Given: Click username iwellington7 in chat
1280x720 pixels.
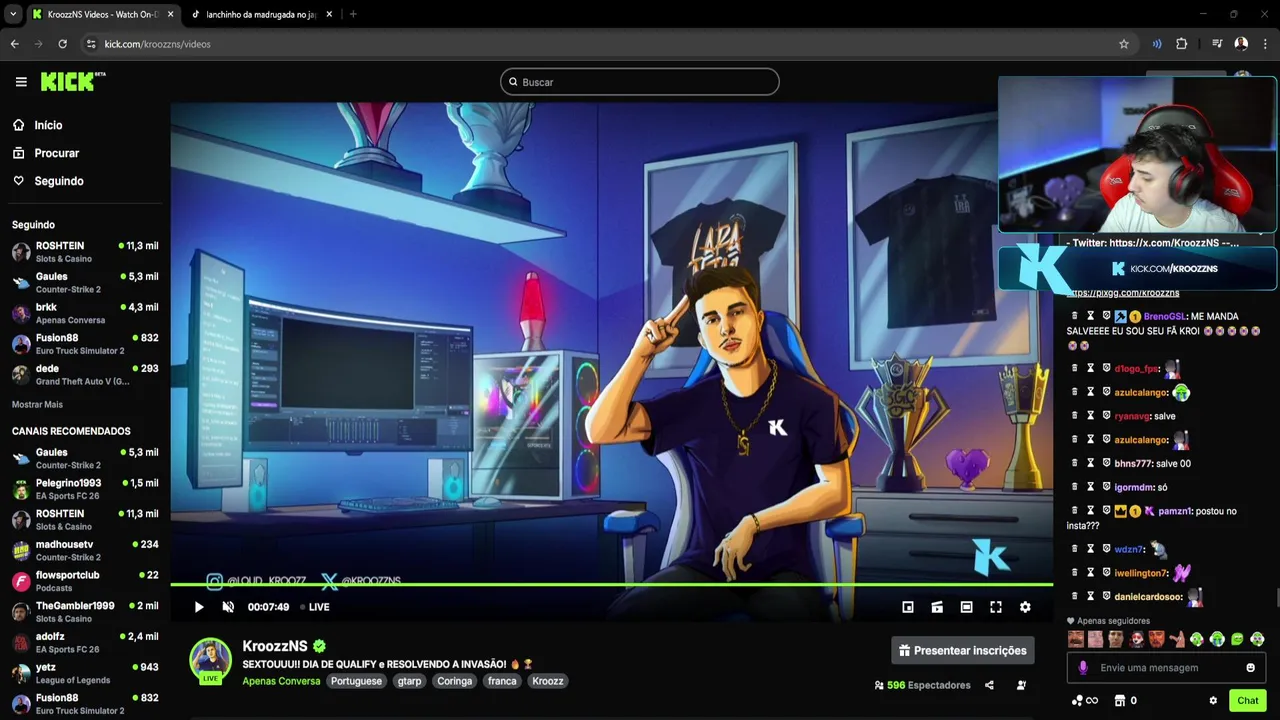Looking at the screenshot, I should pyautogui.click(x=1141, y=573).
